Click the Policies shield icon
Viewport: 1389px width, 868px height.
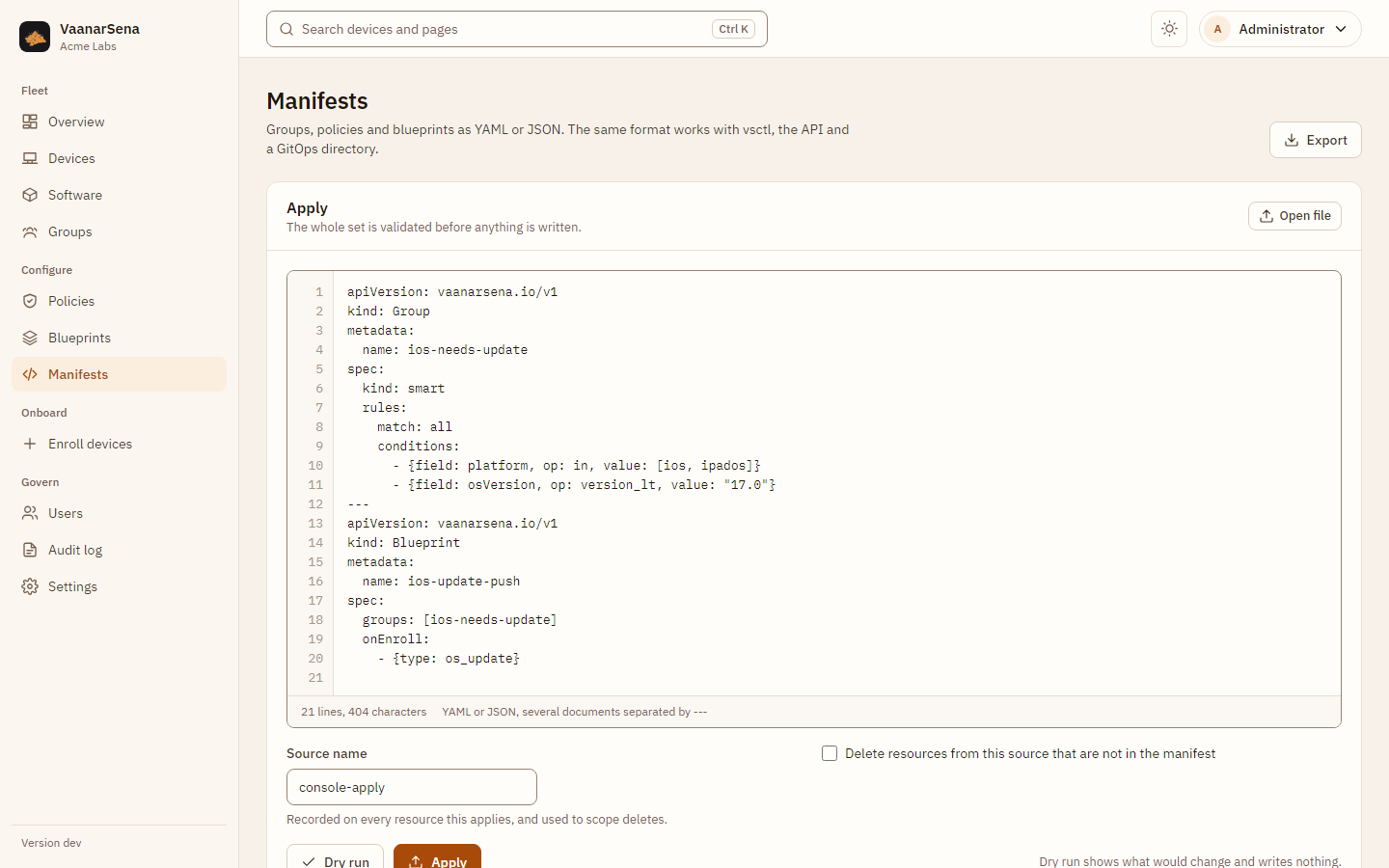30,301
